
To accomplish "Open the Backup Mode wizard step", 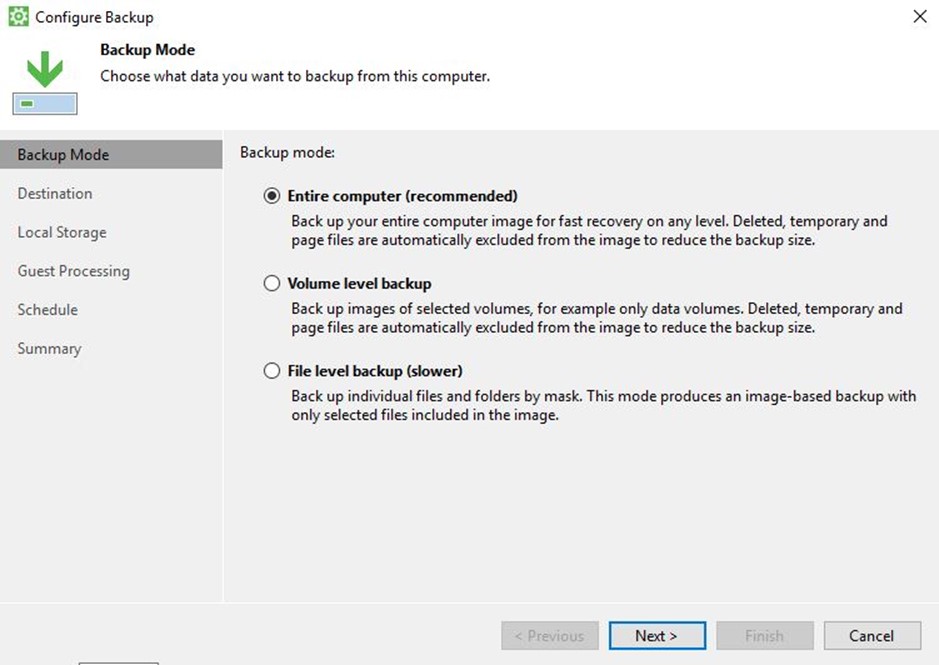I will point(111,155).
